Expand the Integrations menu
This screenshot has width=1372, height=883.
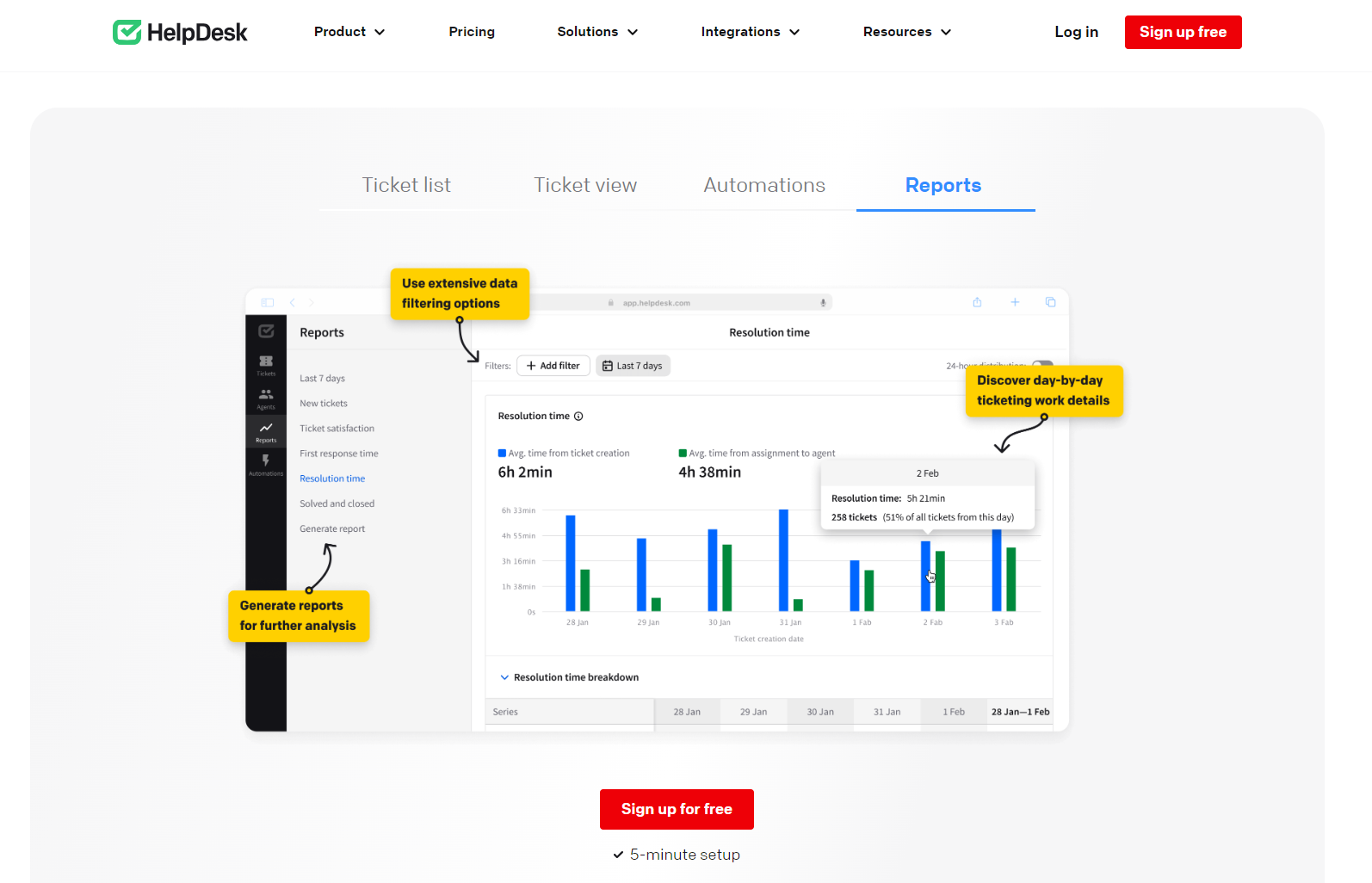pyautogui.click(x=751, y=32)
